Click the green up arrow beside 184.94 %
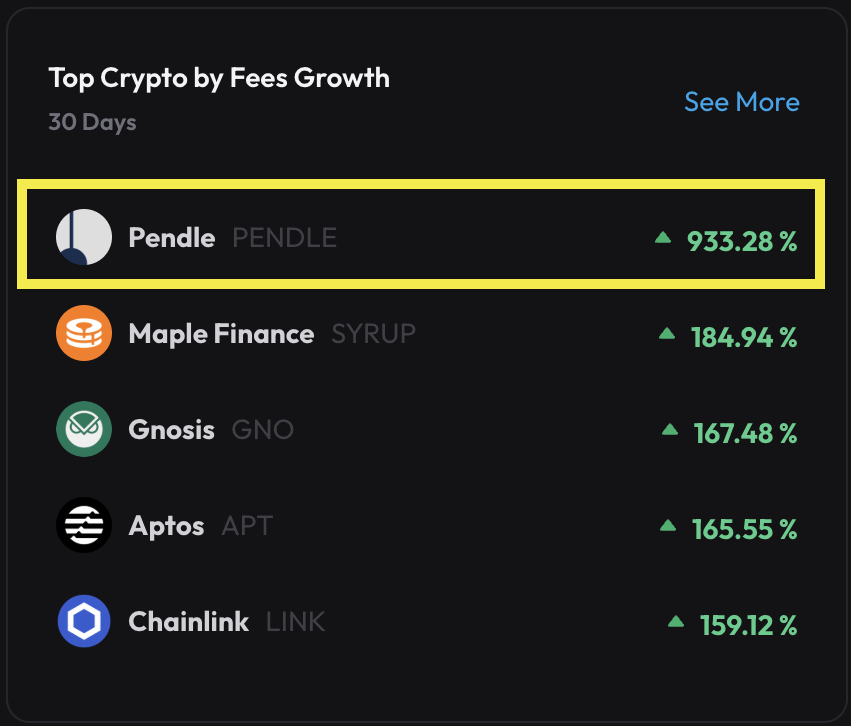 point(667,334)
